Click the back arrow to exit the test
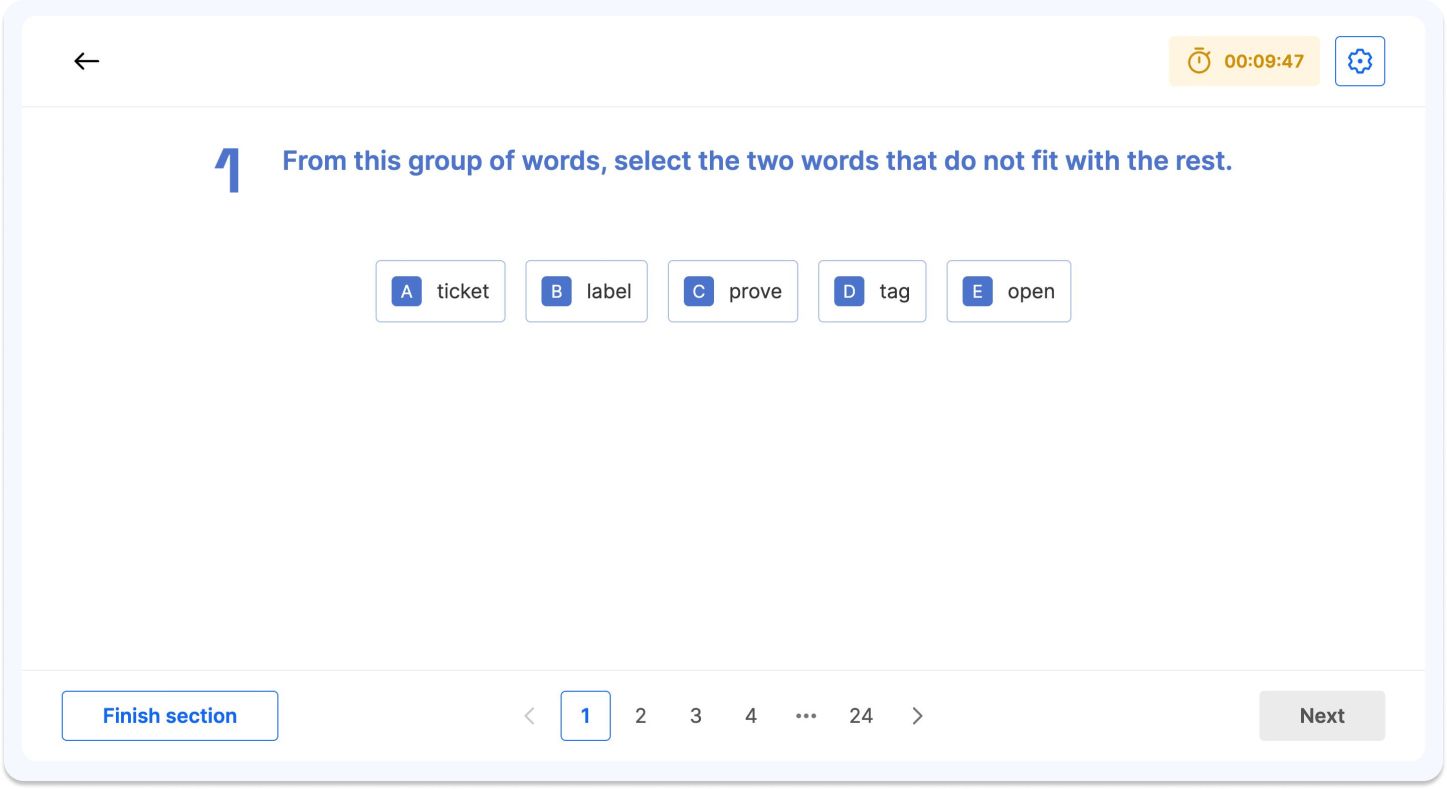Viewport: 1447px width, 789px height. pos(87,61)
